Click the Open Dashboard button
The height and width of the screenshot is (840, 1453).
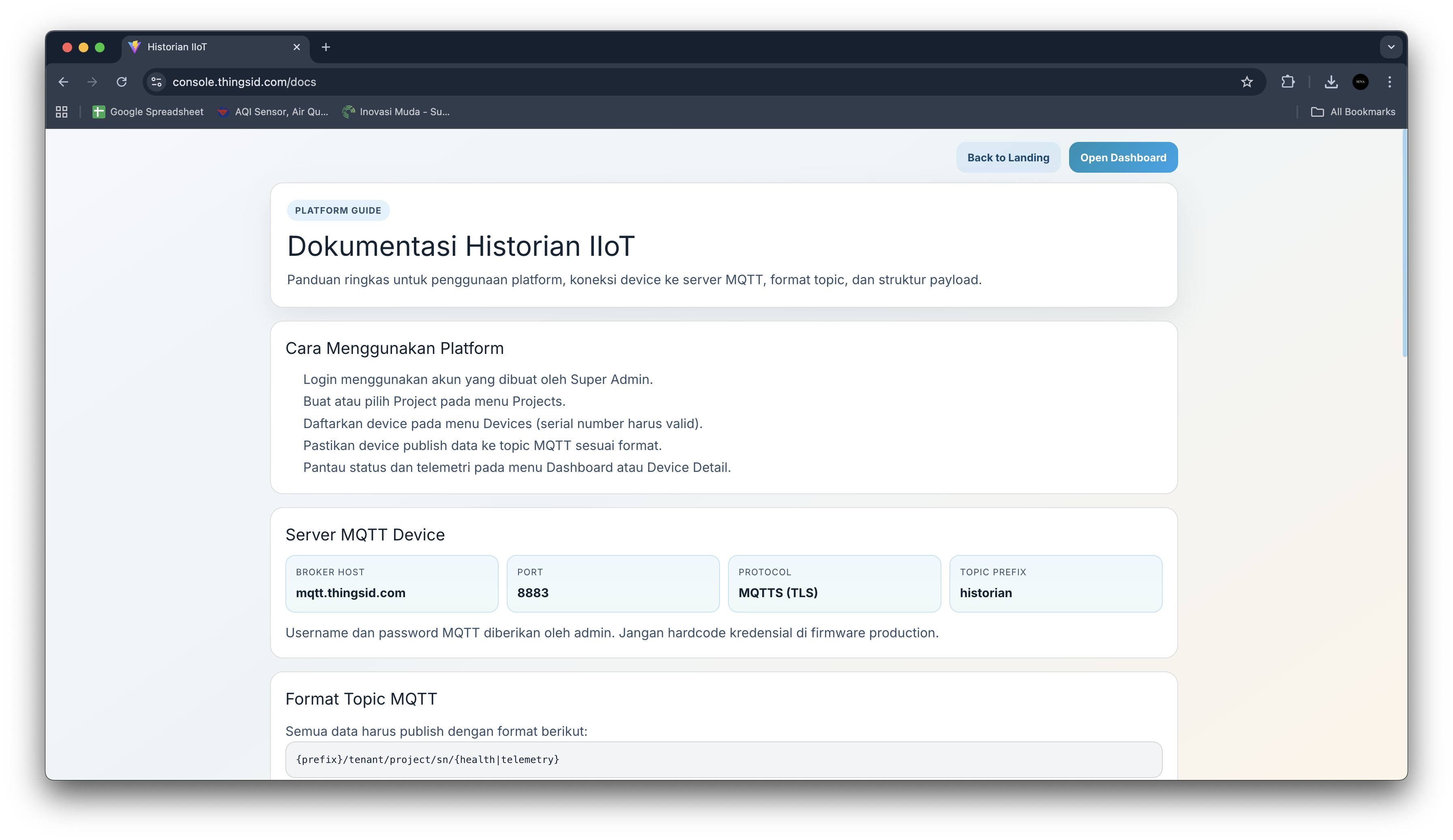point(1123,157)
